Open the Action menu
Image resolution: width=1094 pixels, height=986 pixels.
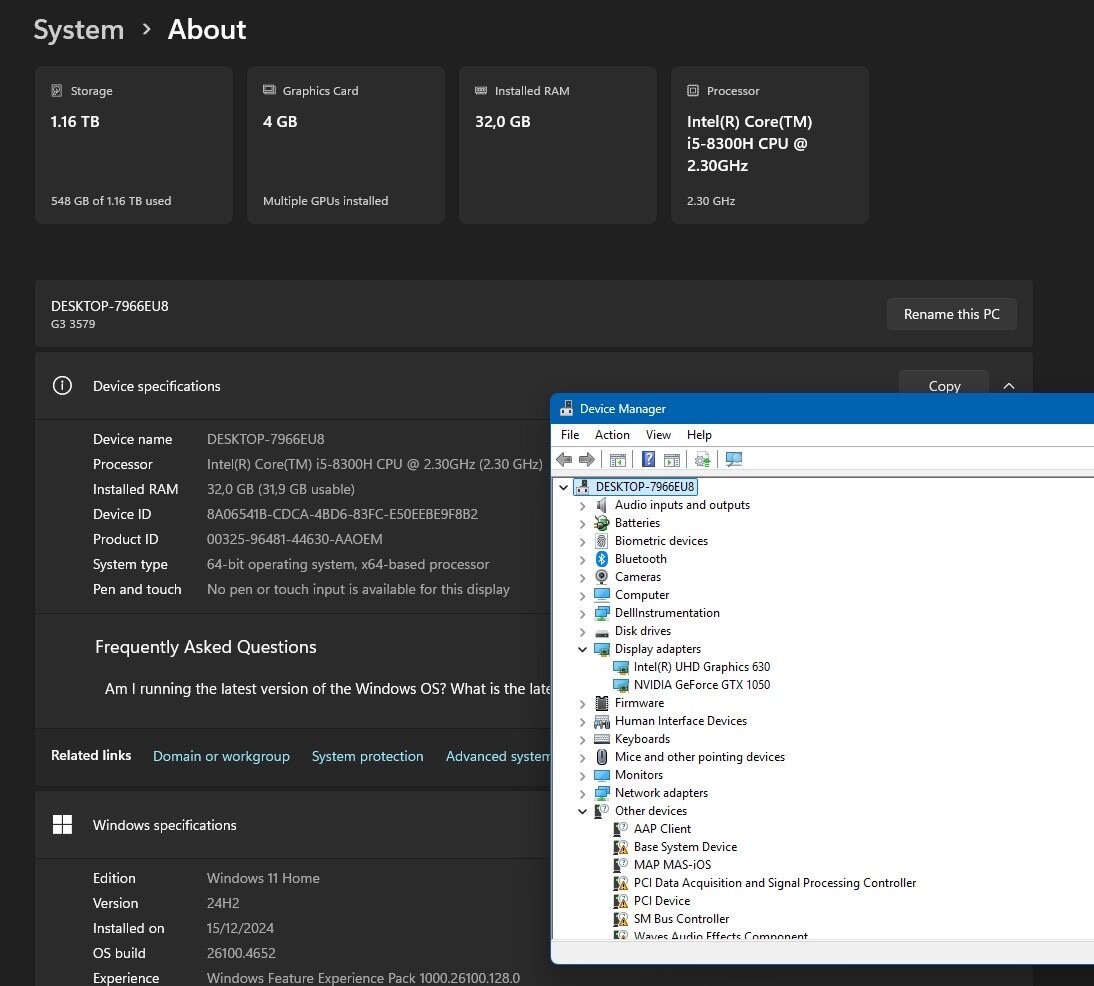point(612,435)
